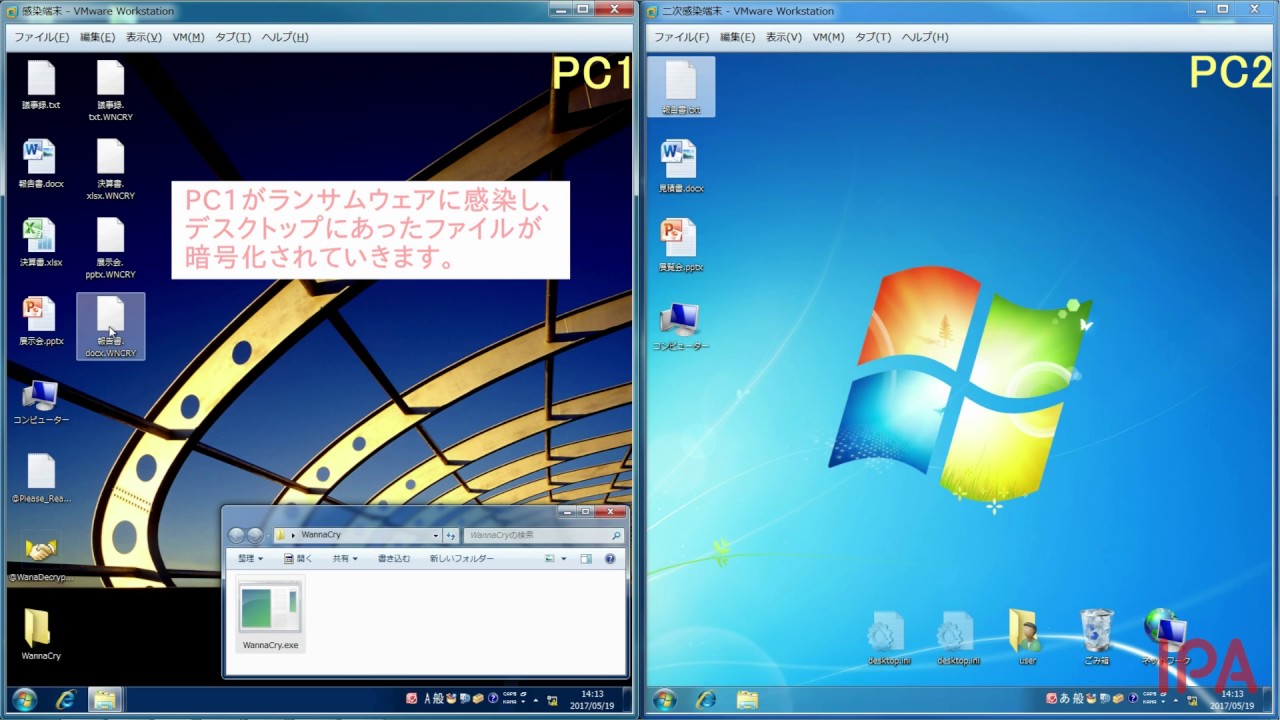This screenshot has height=720, width=1280.
Task: Toggle CAPS indicator on PC1 language bar
Action: [x=510, y=694]
